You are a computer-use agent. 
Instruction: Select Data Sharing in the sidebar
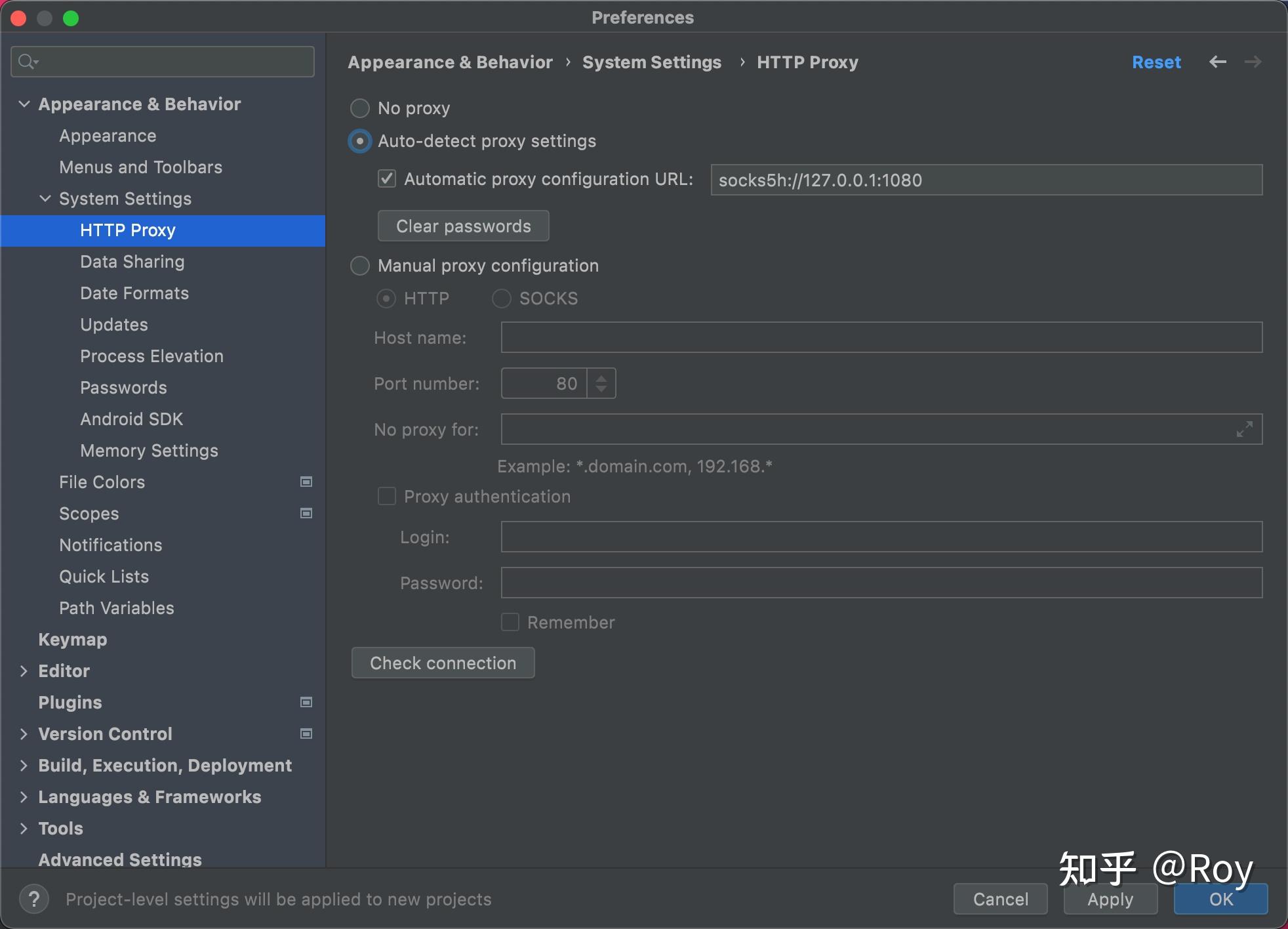pos(132,261)
